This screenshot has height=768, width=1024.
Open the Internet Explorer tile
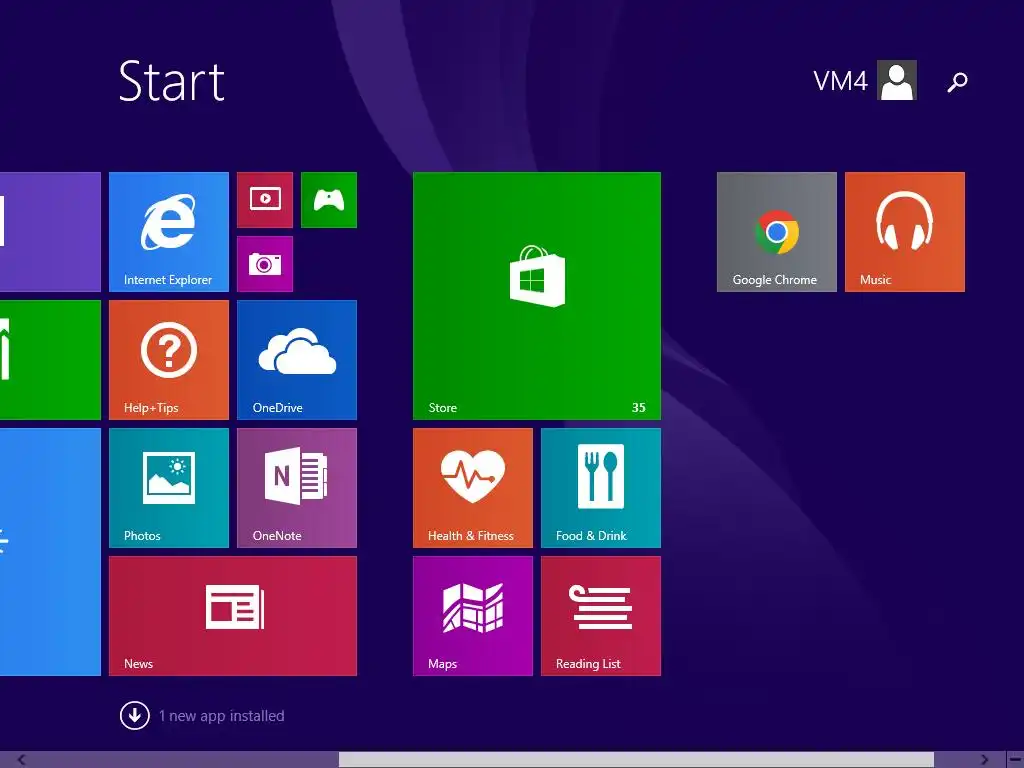pos(168,232)
